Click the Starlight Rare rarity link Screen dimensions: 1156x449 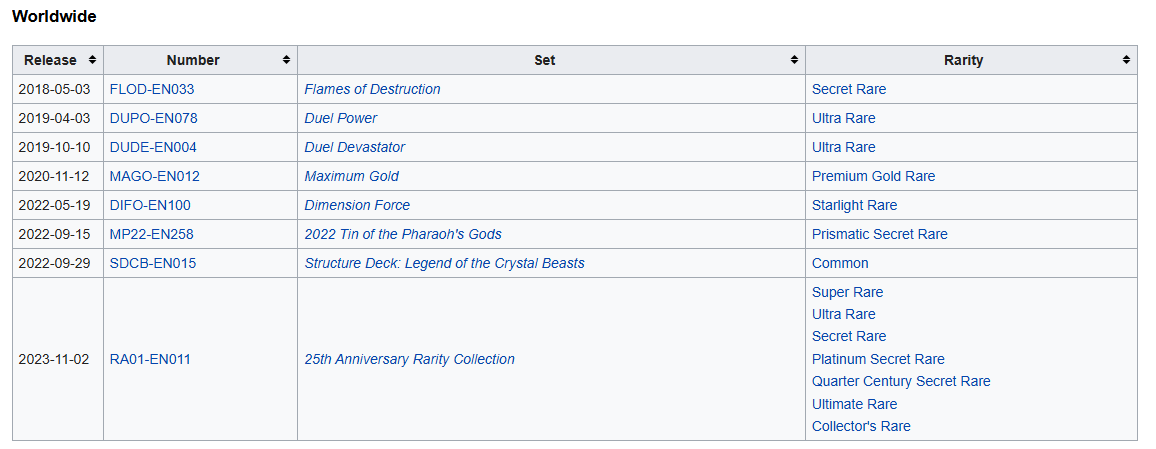(x=854, y=205)
